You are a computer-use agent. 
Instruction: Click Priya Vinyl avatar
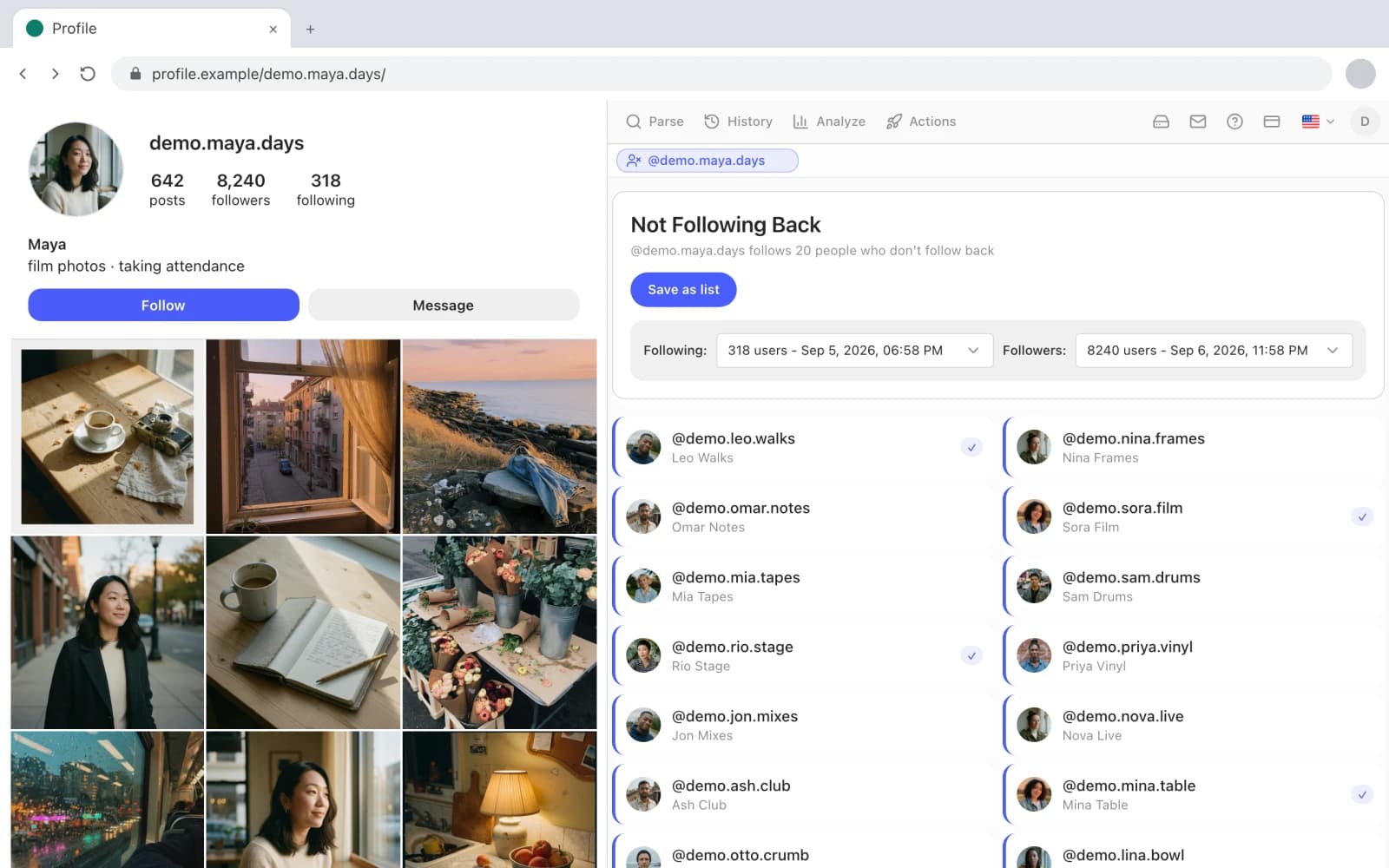[x=1034, y=656]
